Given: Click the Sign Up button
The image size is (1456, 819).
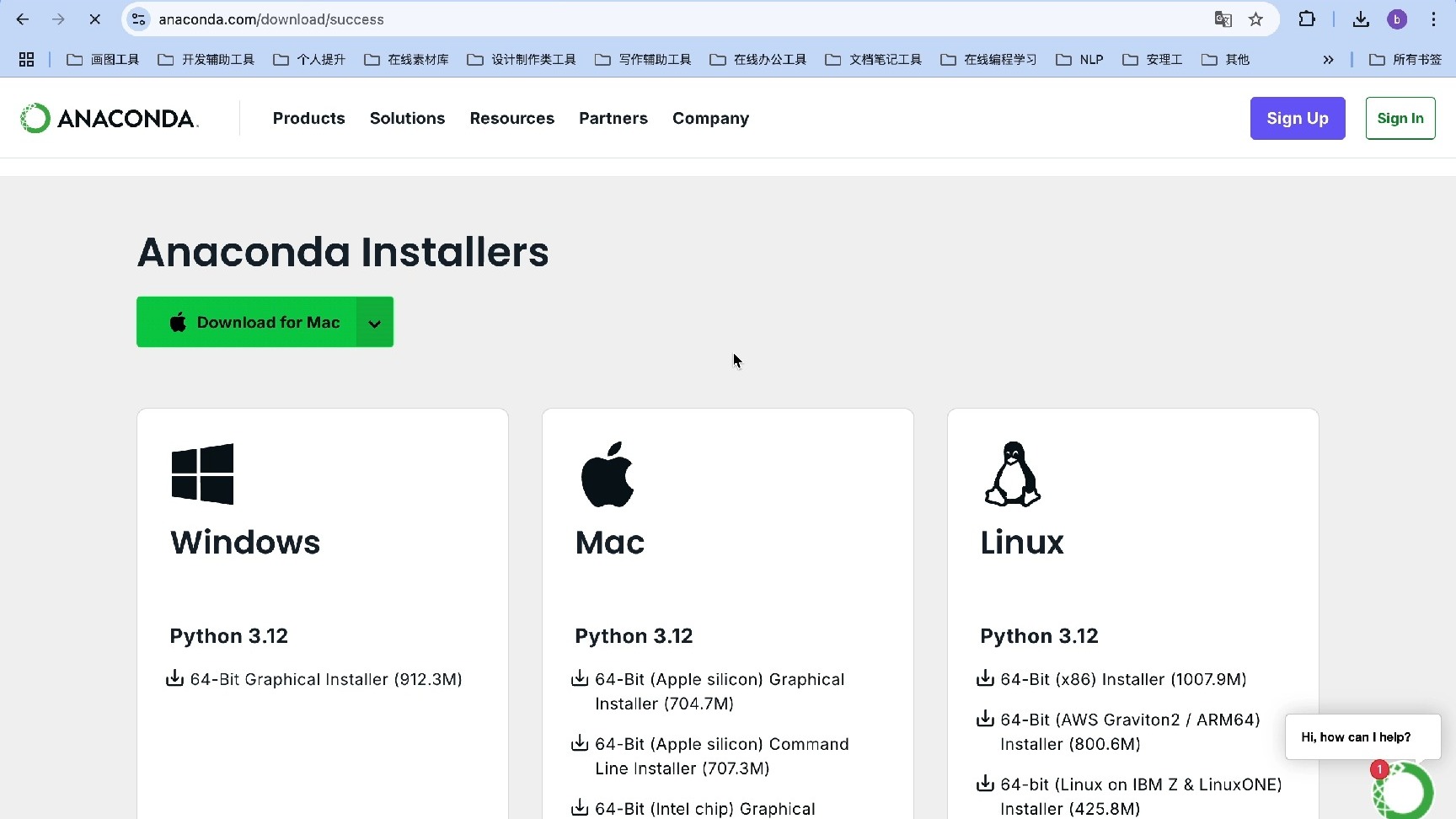Looking at the screenshot, I should (1297, 119).
